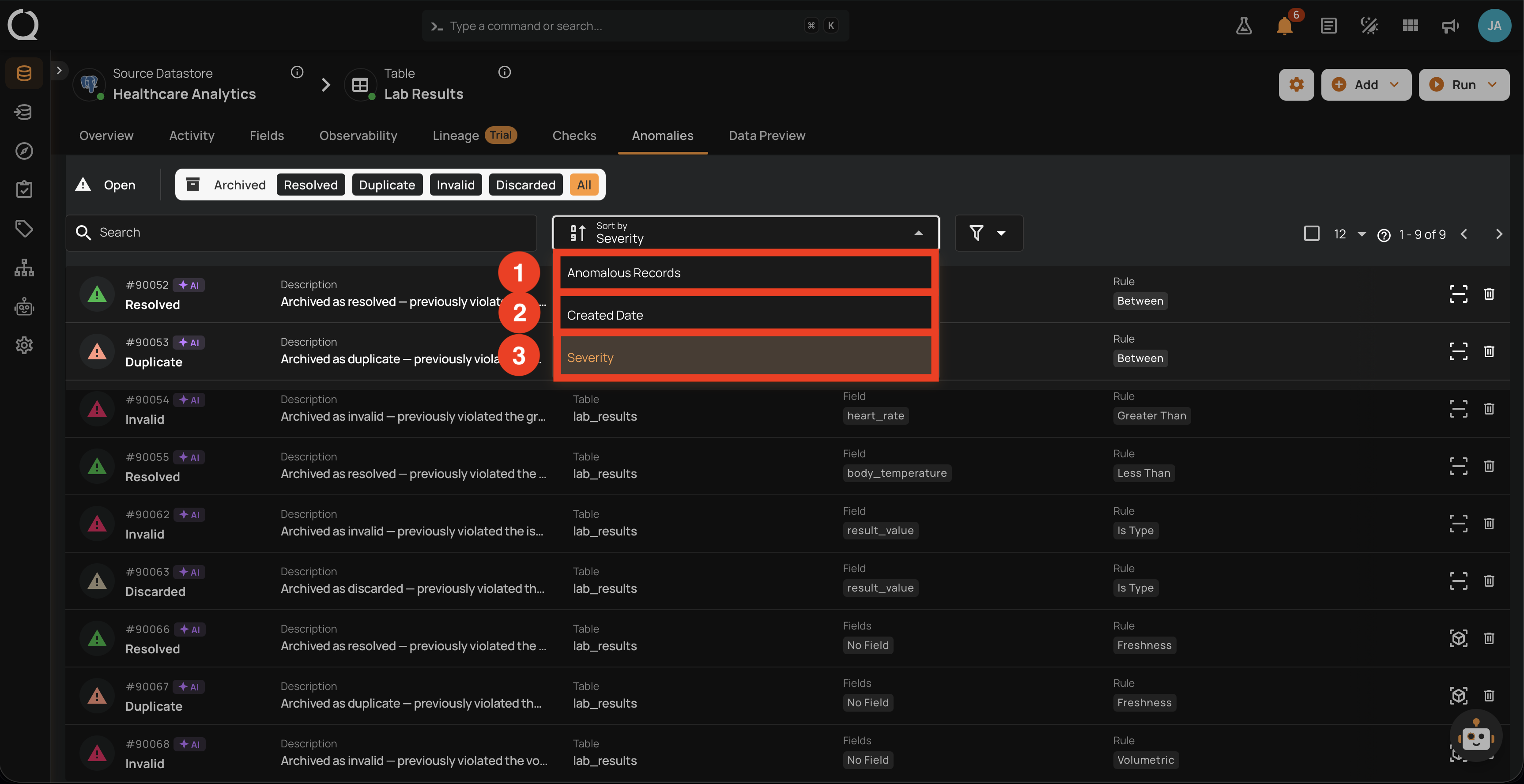Toggle the Discarded status filter
The image size is (1524, 784).
click(525, 185)
